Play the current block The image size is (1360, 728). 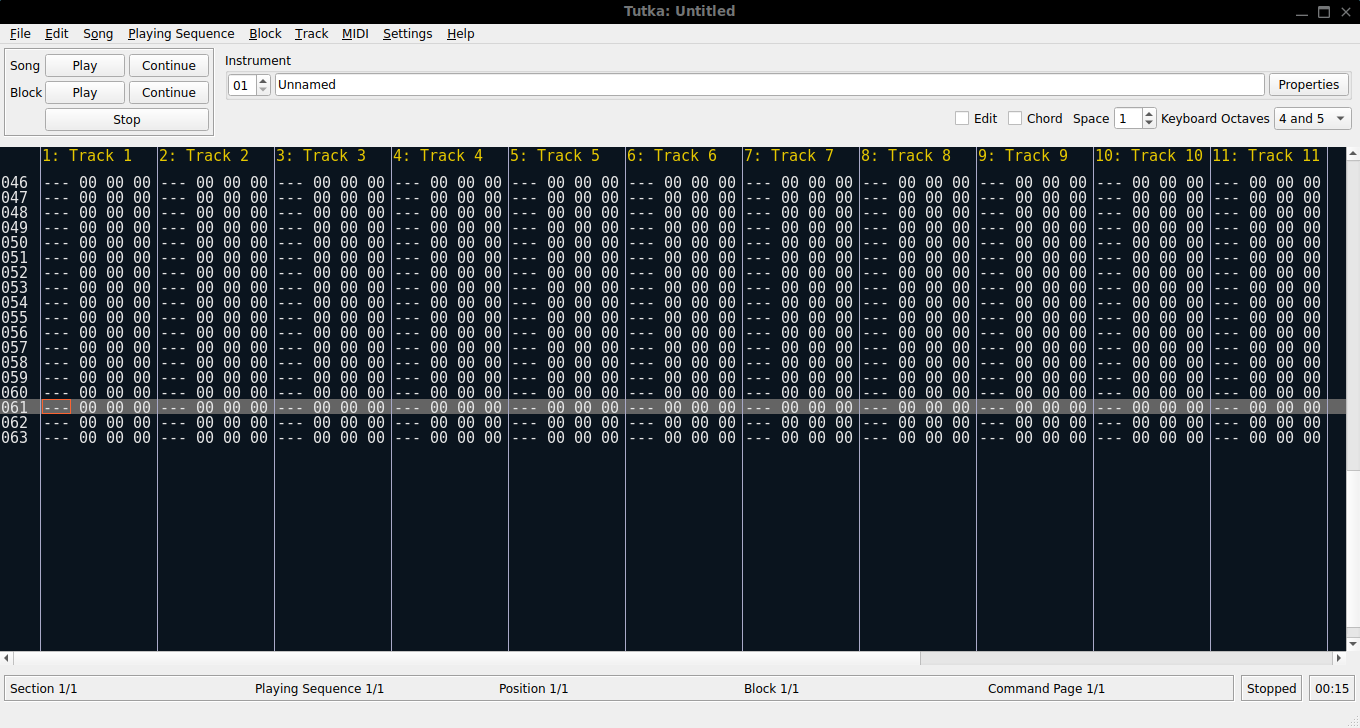point(84,92)
